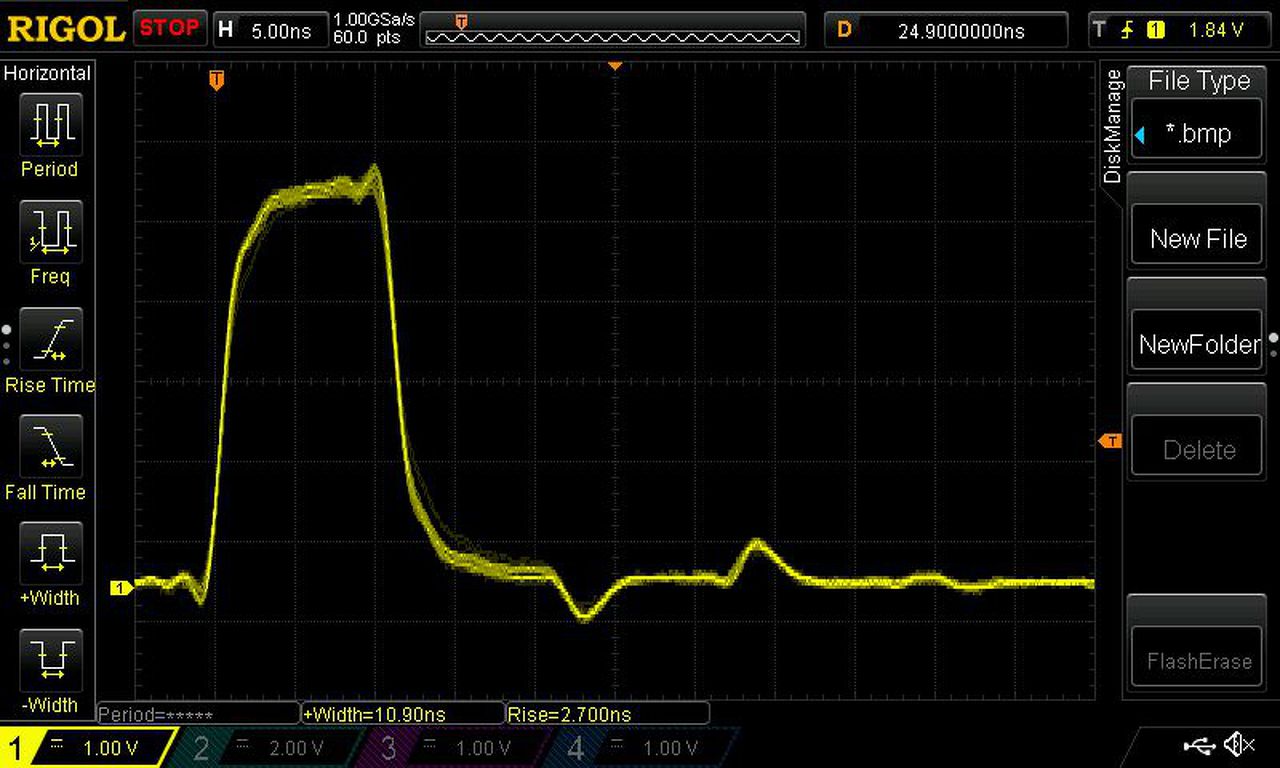Click the NewFolder button

click(x=1198, y=345)
